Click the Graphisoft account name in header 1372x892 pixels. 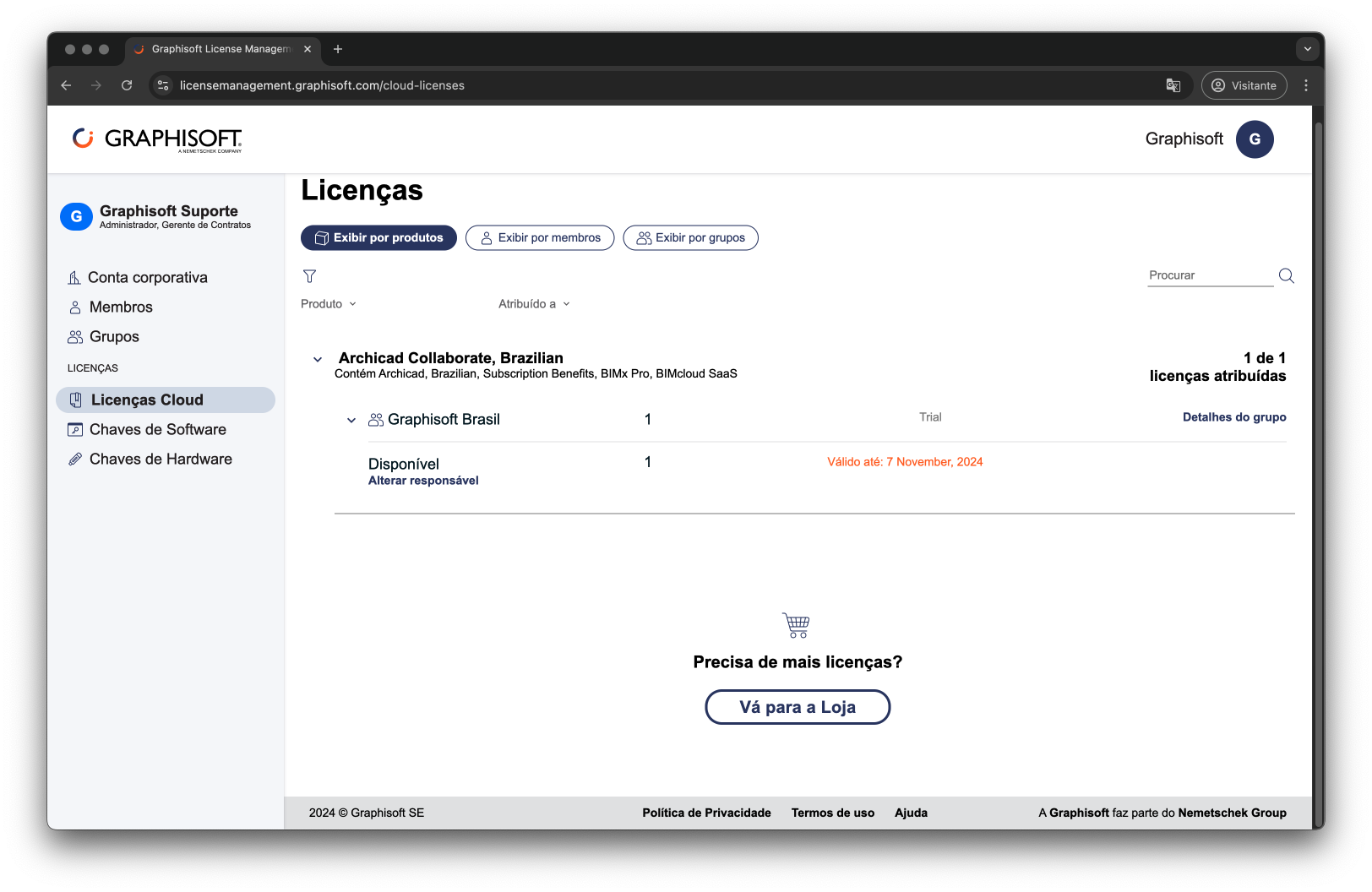click(1184, 139)
